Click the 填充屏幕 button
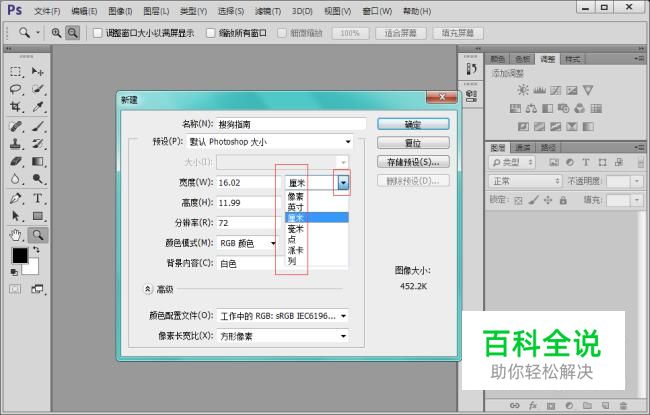This screenshot has height=415, width=650. click(x=458, y=33)
